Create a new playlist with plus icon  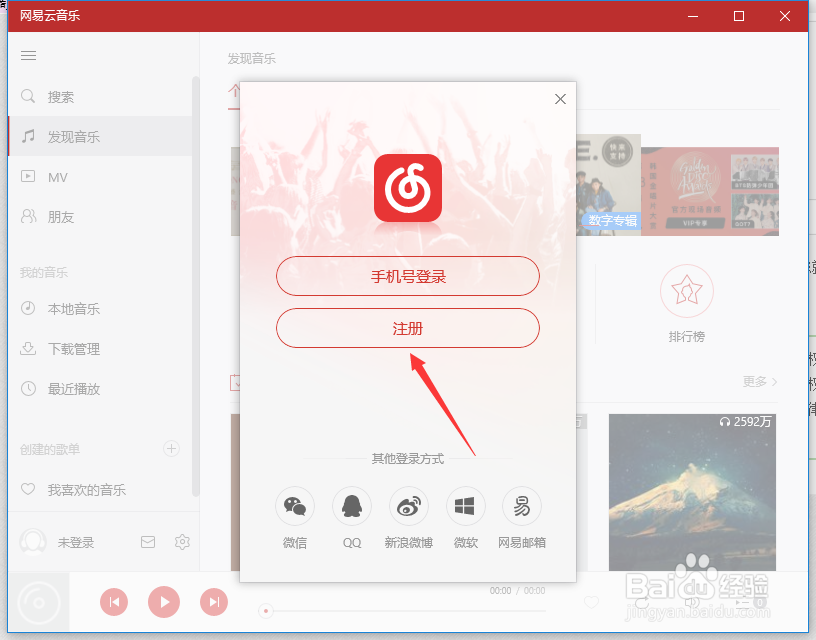tap(171, 448)
